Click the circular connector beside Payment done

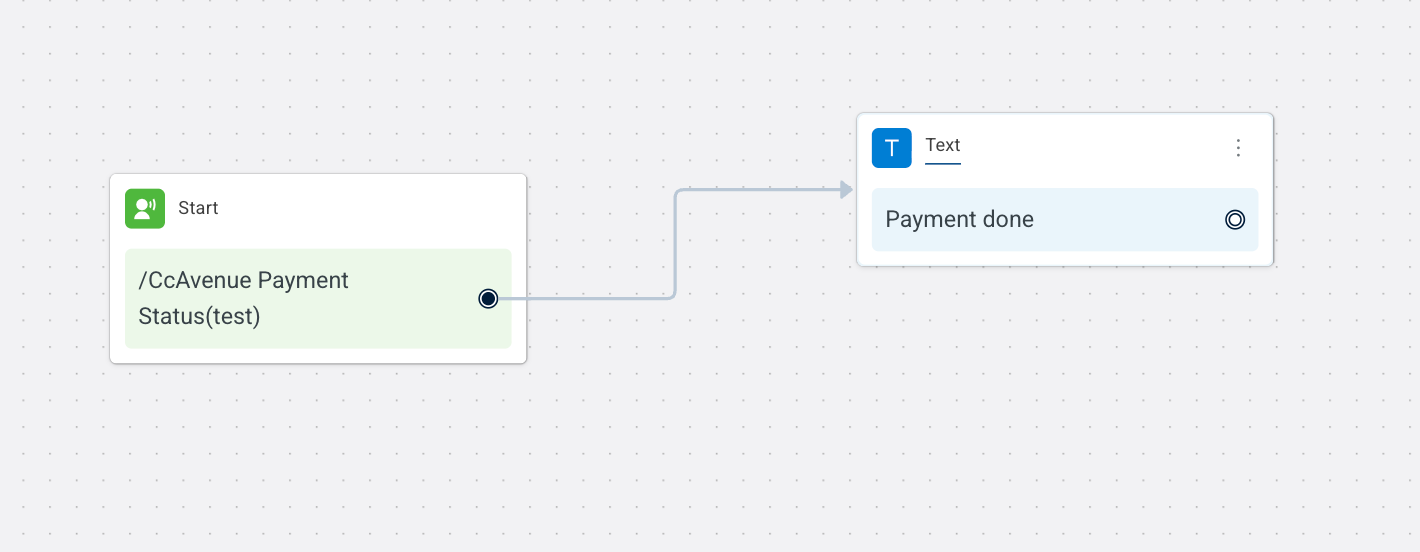(1235, 220)
